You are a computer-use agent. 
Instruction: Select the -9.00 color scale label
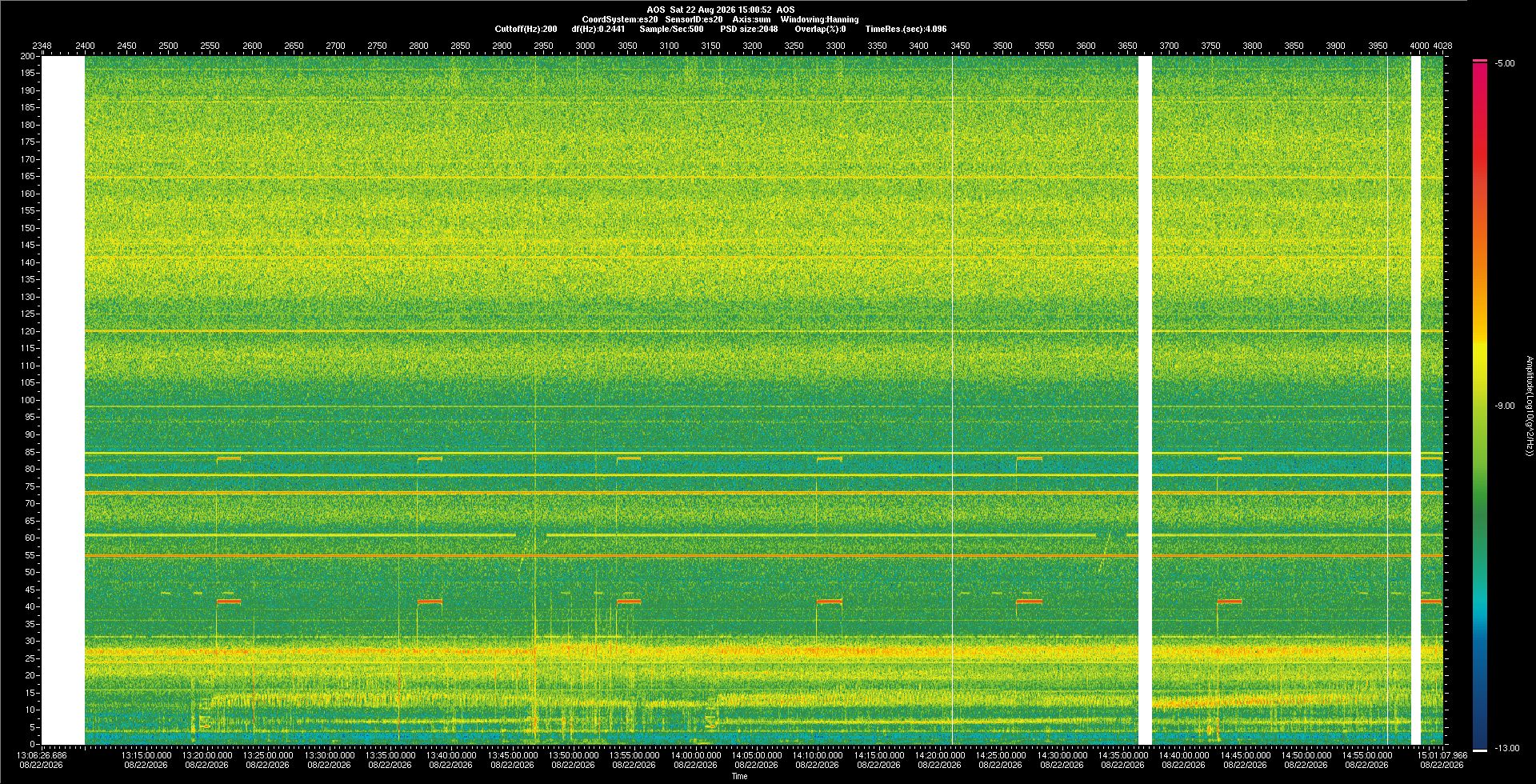[x=1505, y=406]
